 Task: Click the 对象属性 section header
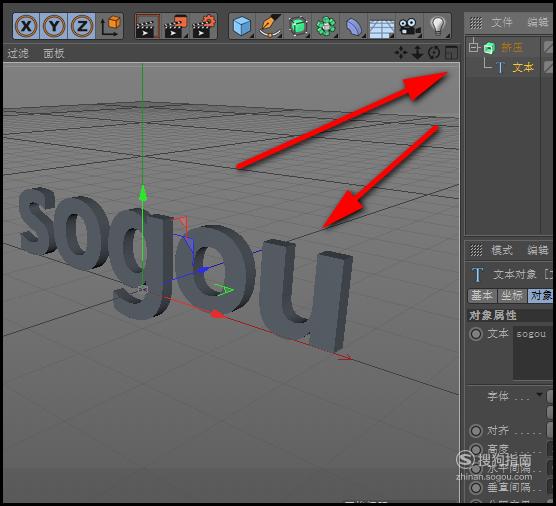click(x=510, y=315)
